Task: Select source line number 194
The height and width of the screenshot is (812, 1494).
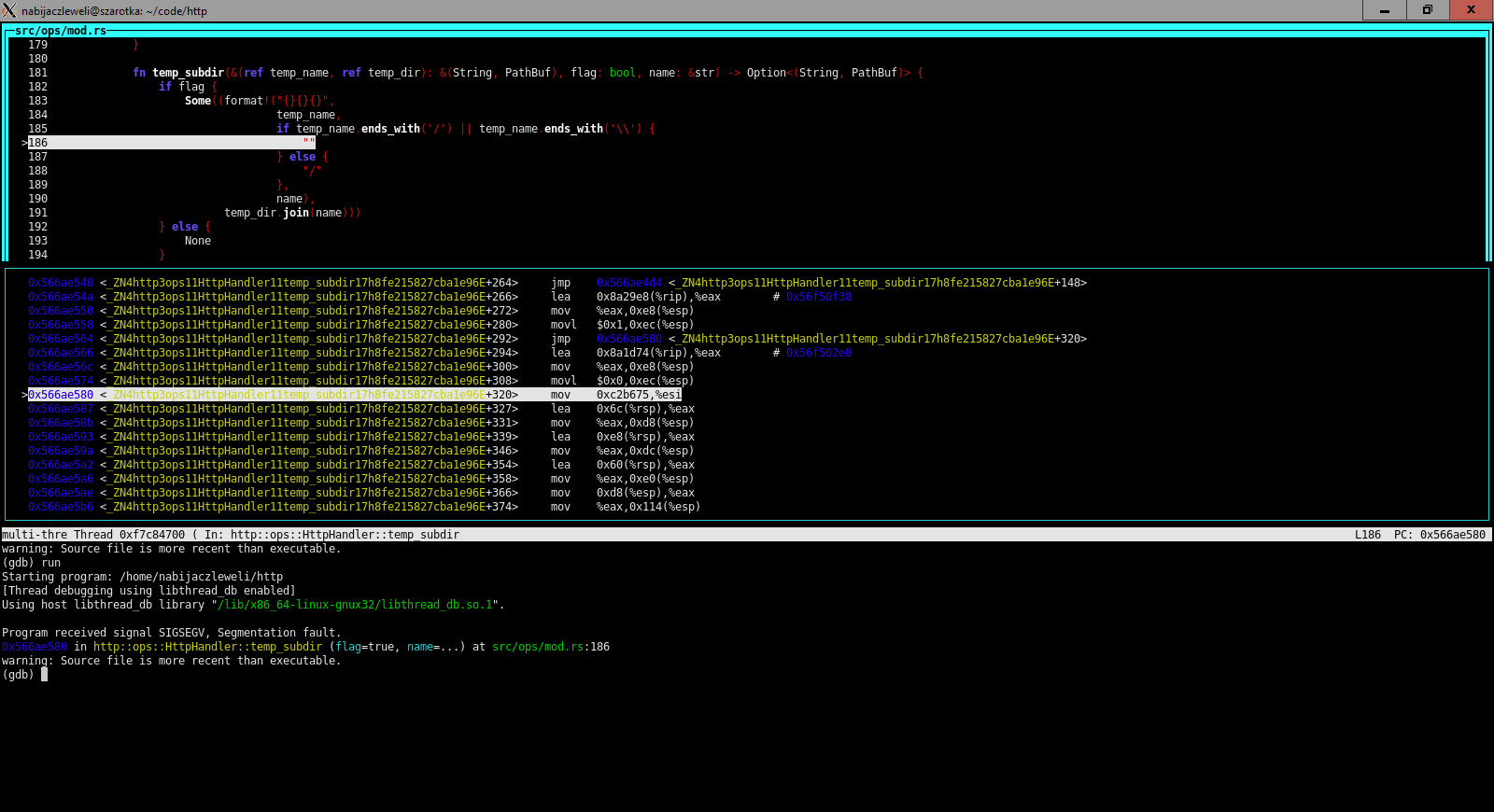Action: point(37,255)
